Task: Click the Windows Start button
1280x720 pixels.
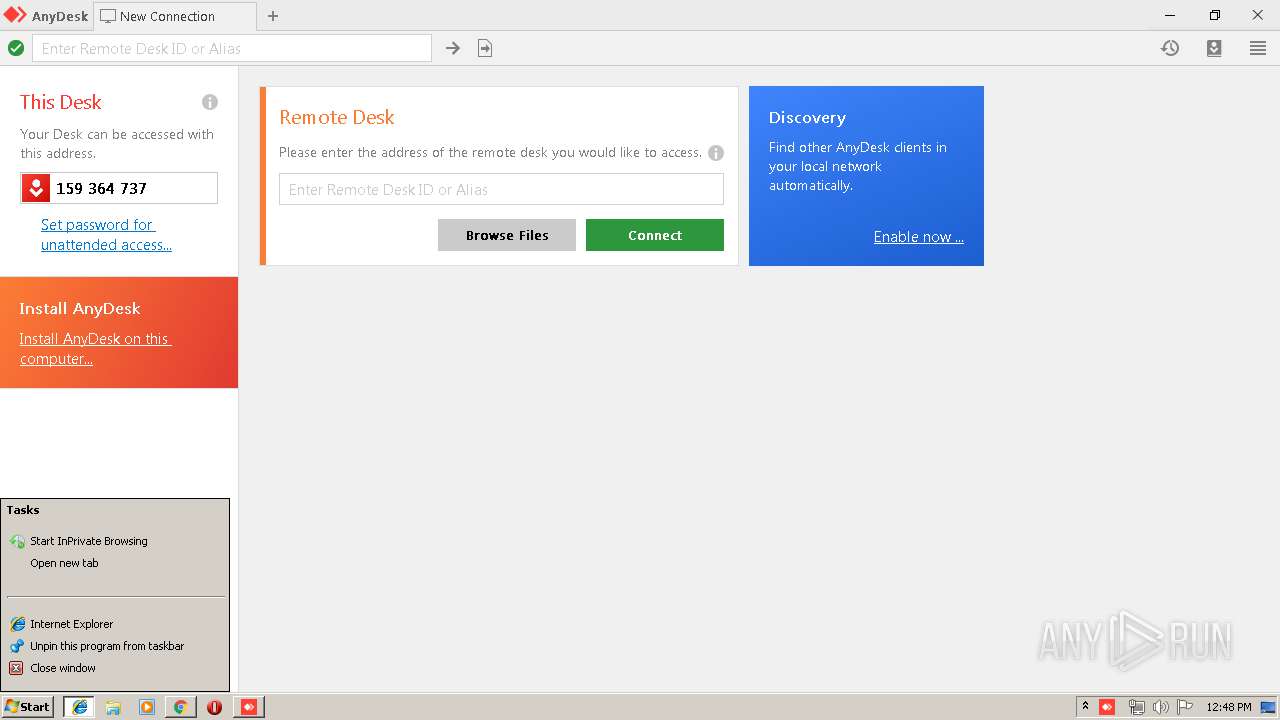Action: click(x=28, y=707)
